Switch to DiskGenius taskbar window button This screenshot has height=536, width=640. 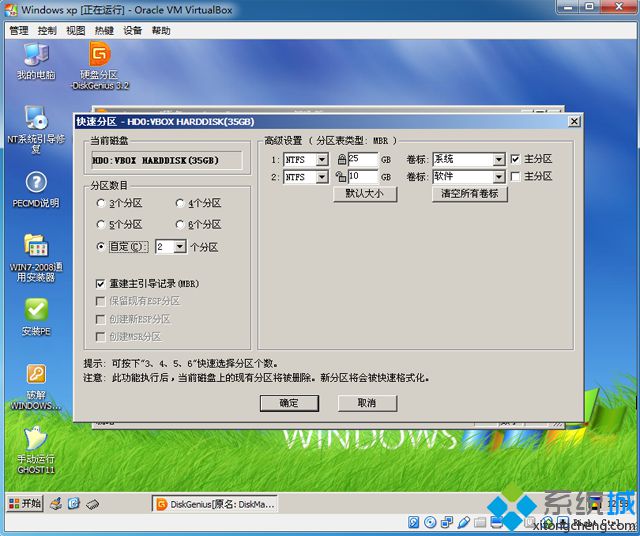pyautogui.click(x=215, y=504)
